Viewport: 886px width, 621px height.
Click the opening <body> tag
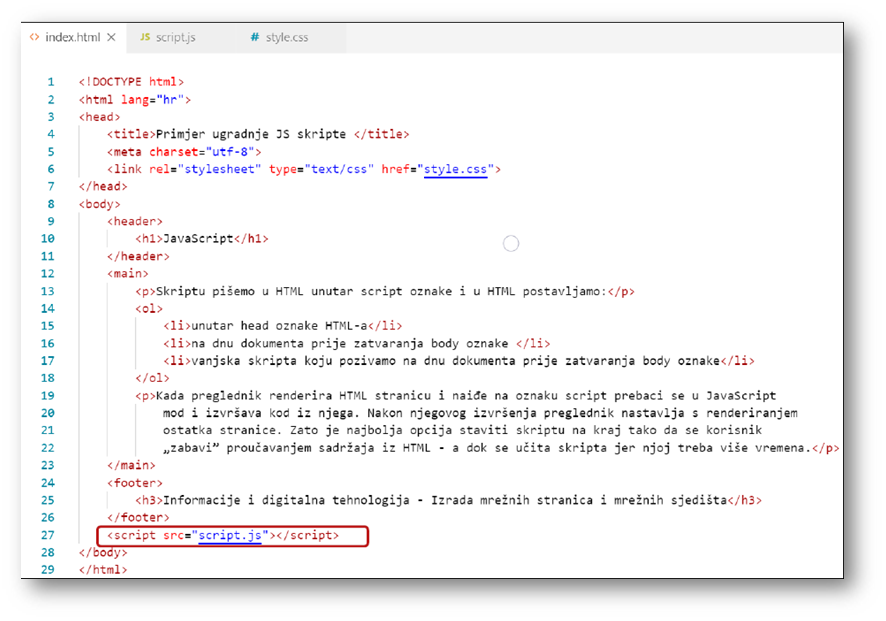click(99, 204)
